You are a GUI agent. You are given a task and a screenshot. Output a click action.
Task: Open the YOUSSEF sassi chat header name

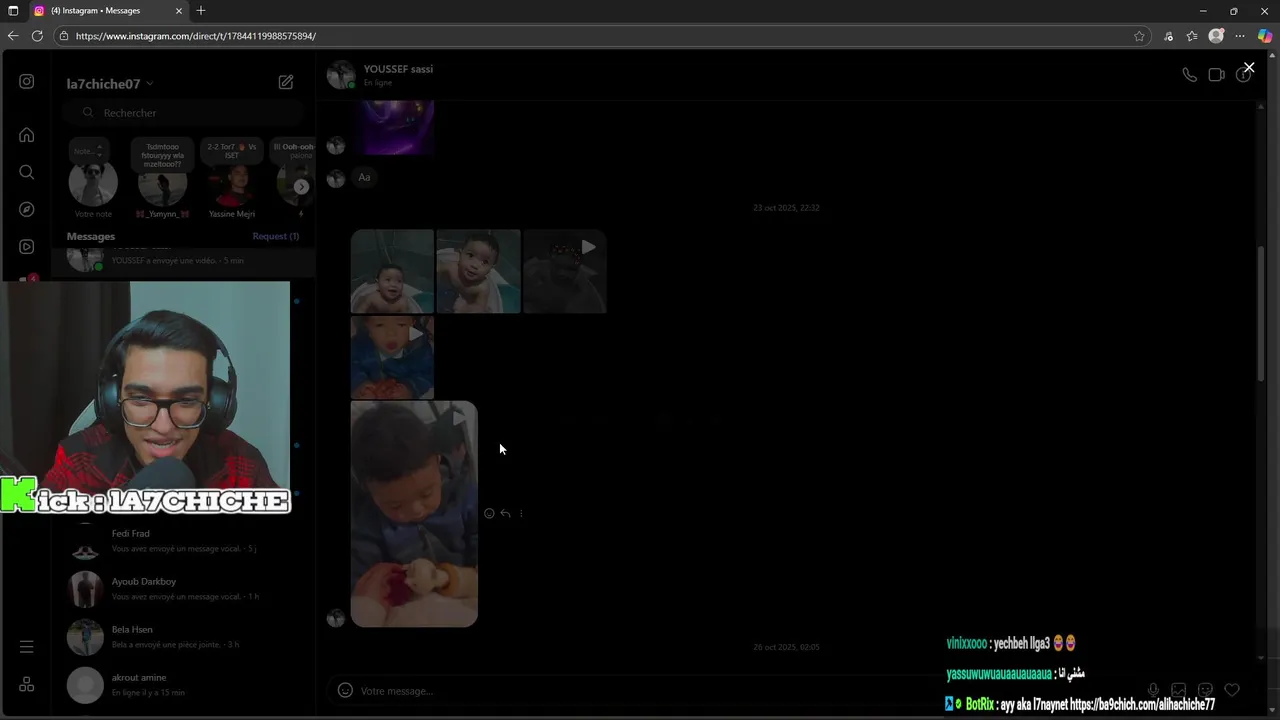tap(398, 69)
